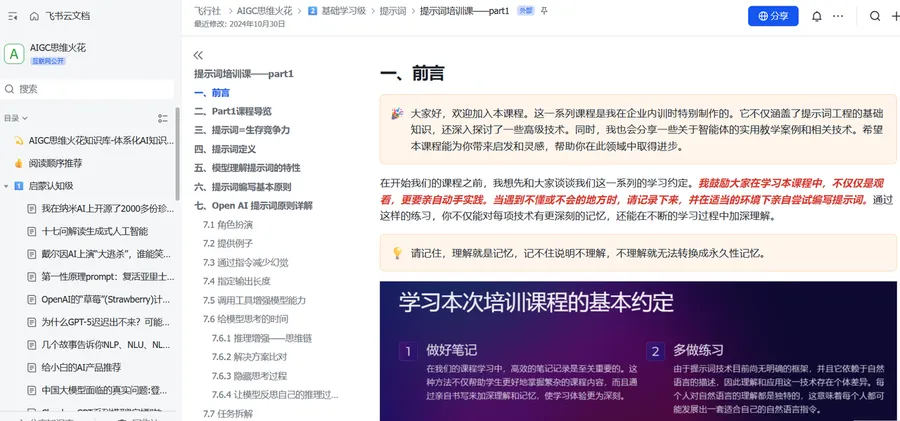900x421 pixels.
Task: Jump to section 7.6 给模型思考的时间
Action: coord(246,319)
